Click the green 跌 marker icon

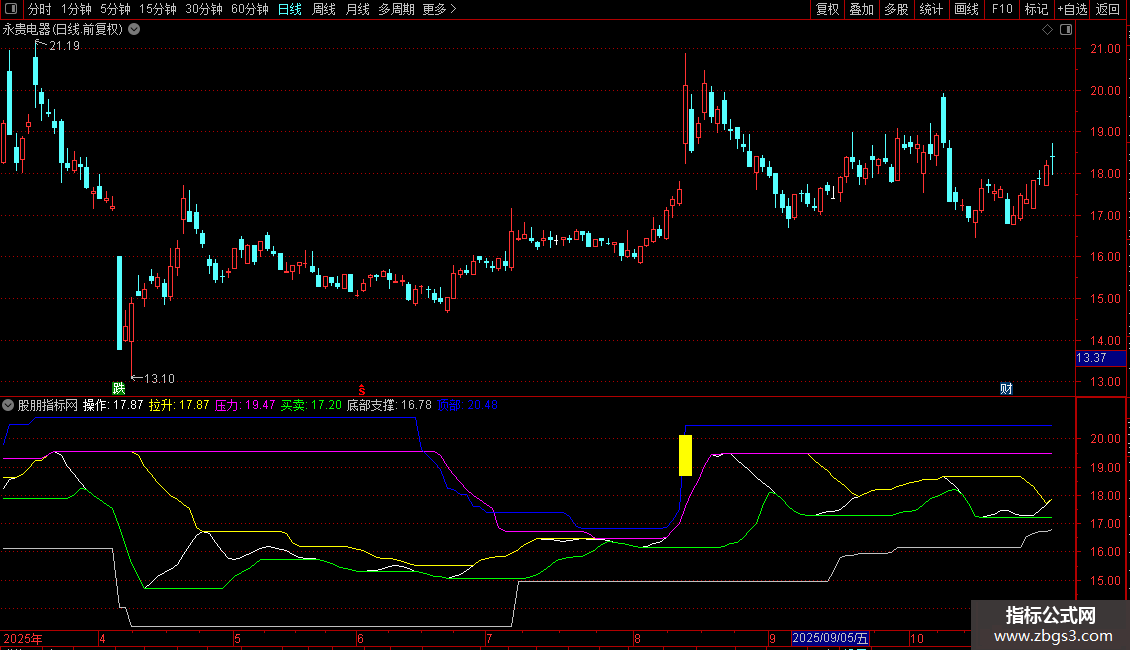(x=119, y=388)
